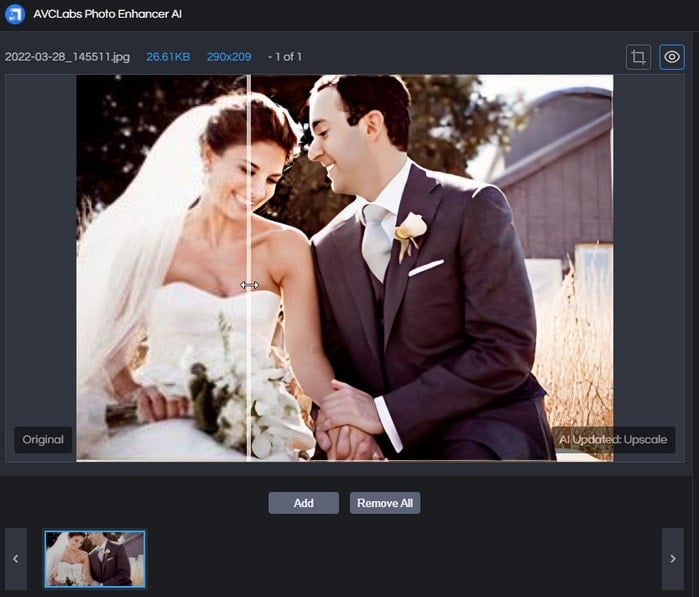699x597 pixels.
Task: Click the Original label badge
Action: (43, 440)
